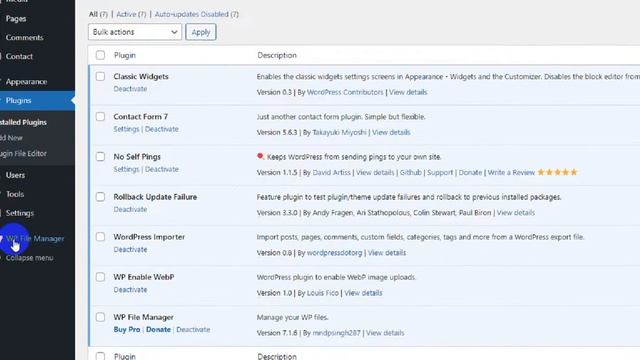The width and height of the screenshot is (640, 360).
Task: Open the Settings menu in sidebar
Action: [x=20, y=213]
